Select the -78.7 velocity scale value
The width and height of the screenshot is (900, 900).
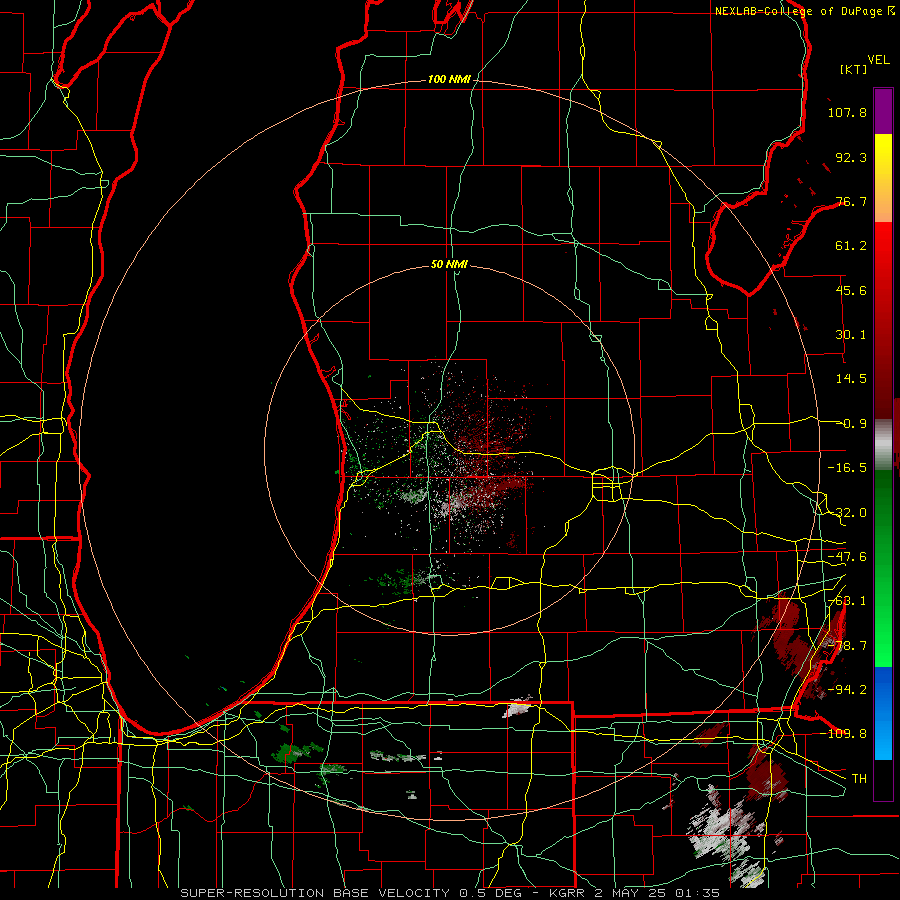(x=847, y=646)
